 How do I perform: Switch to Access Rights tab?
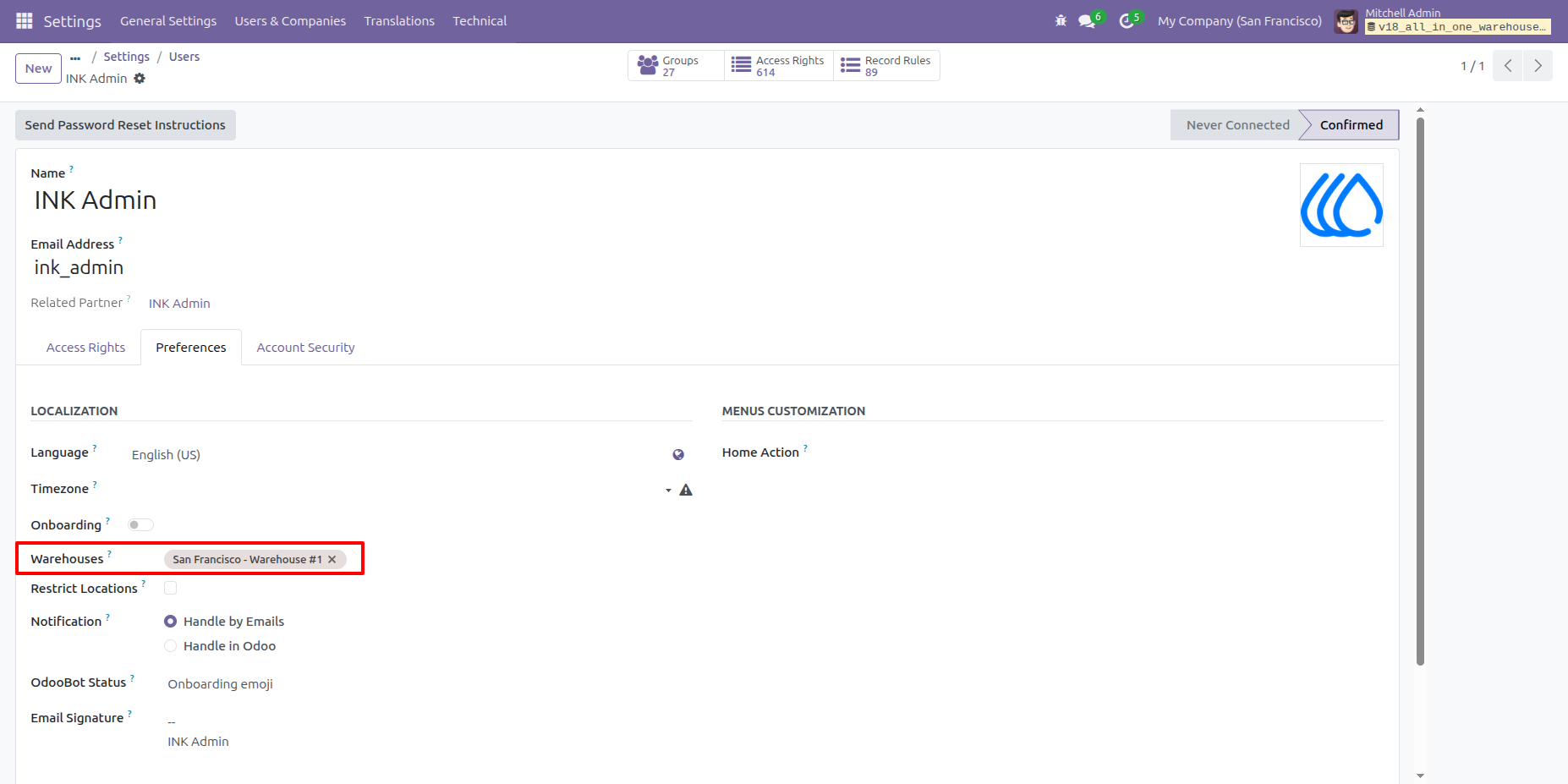click(x=85, y=348)
